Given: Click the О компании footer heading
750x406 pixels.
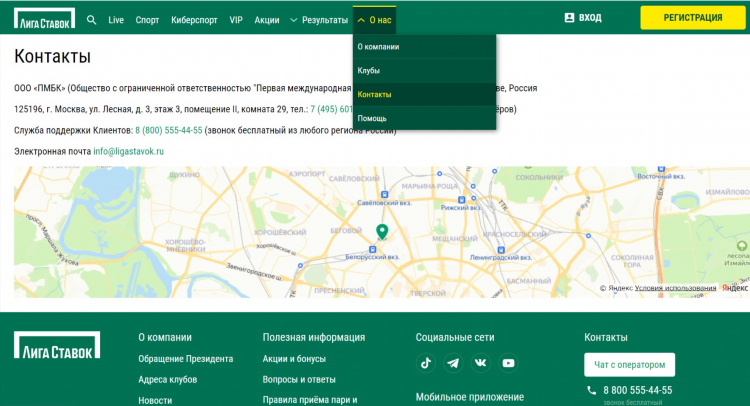Looking at the screenshot, I should (165, 337).
